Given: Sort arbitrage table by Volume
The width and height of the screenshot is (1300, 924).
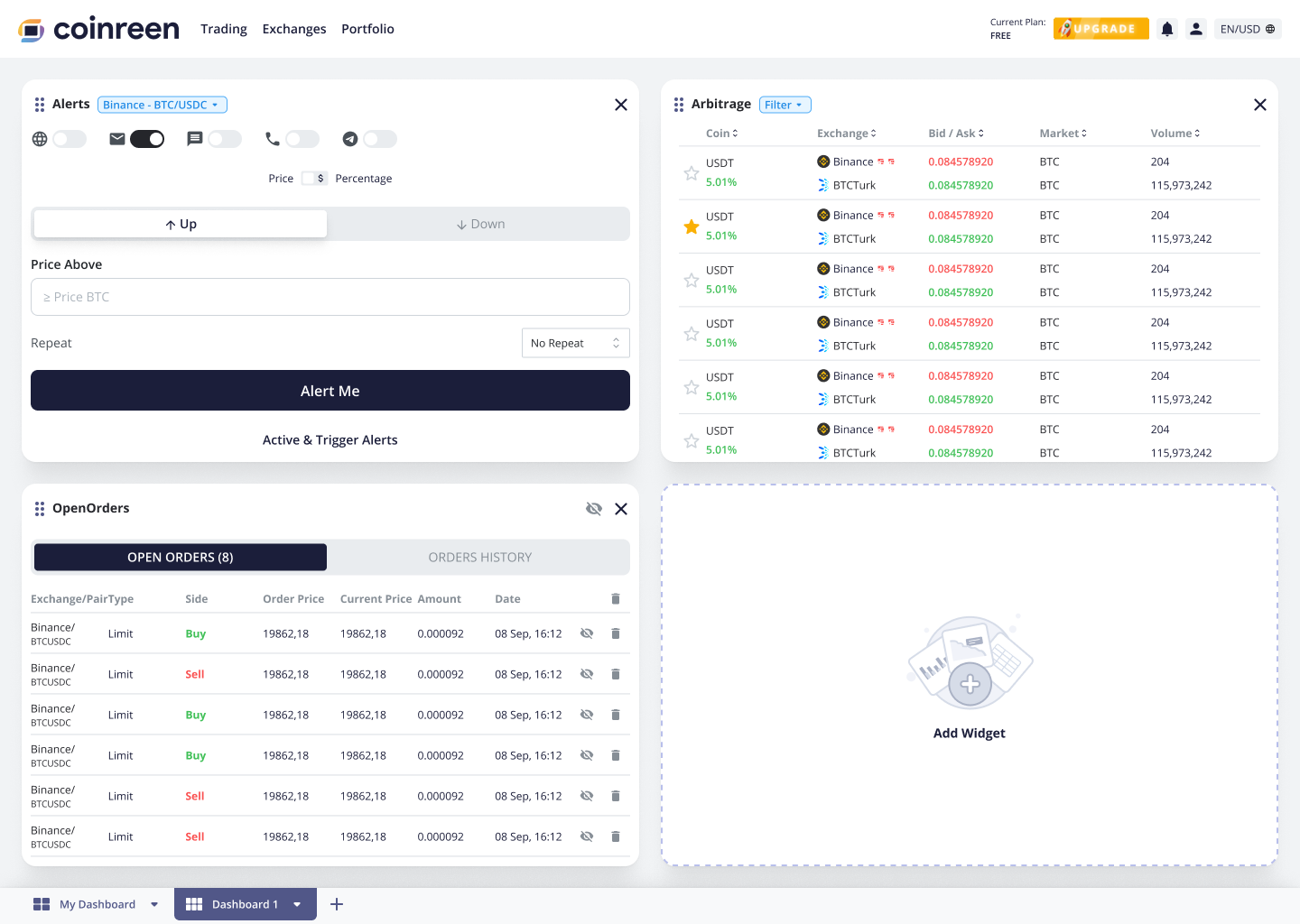Looking at the screenshot, I should [x=1175, y=134].
